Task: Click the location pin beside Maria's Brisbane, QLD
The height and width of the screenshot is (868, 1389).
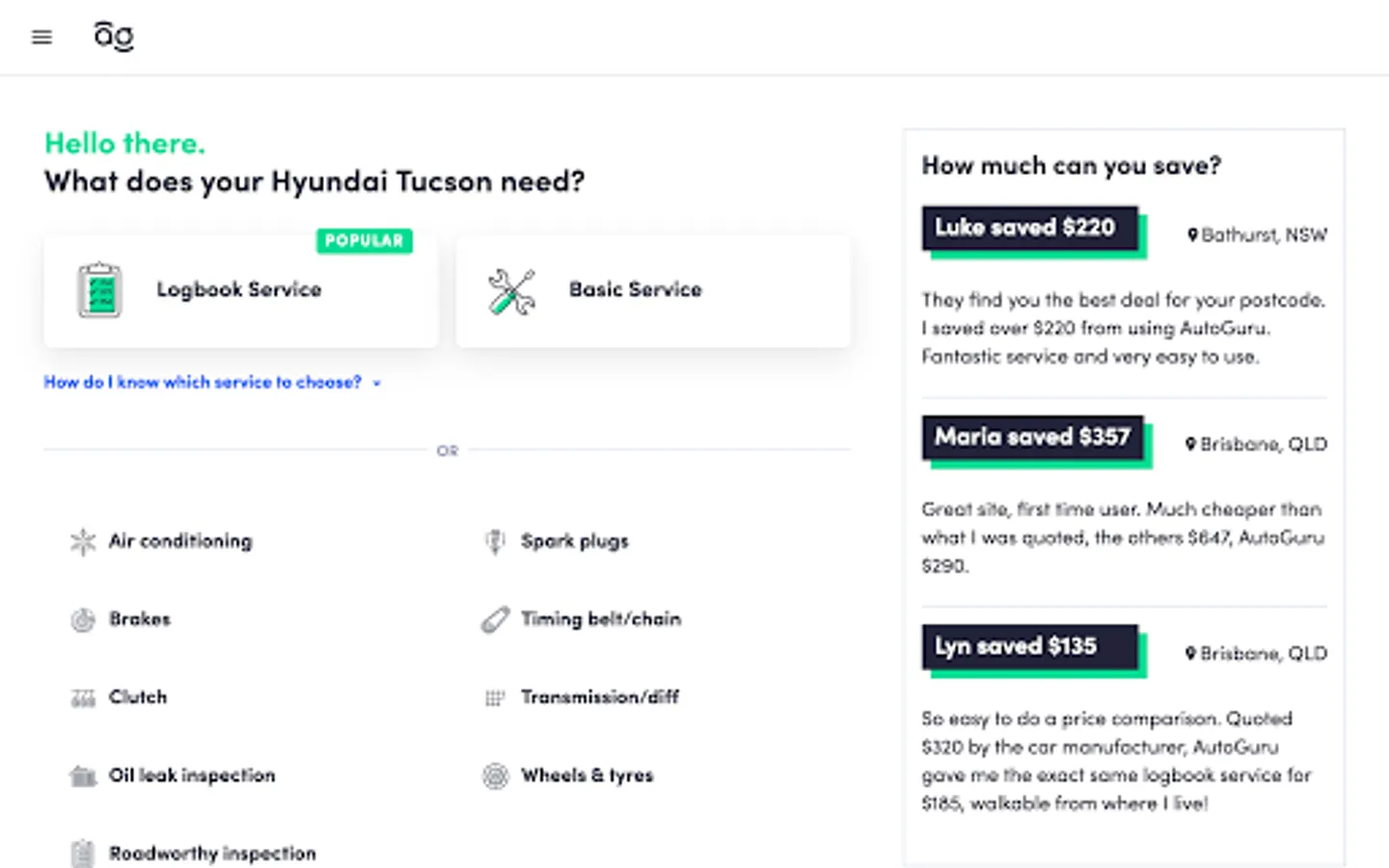Action: 1191,445
